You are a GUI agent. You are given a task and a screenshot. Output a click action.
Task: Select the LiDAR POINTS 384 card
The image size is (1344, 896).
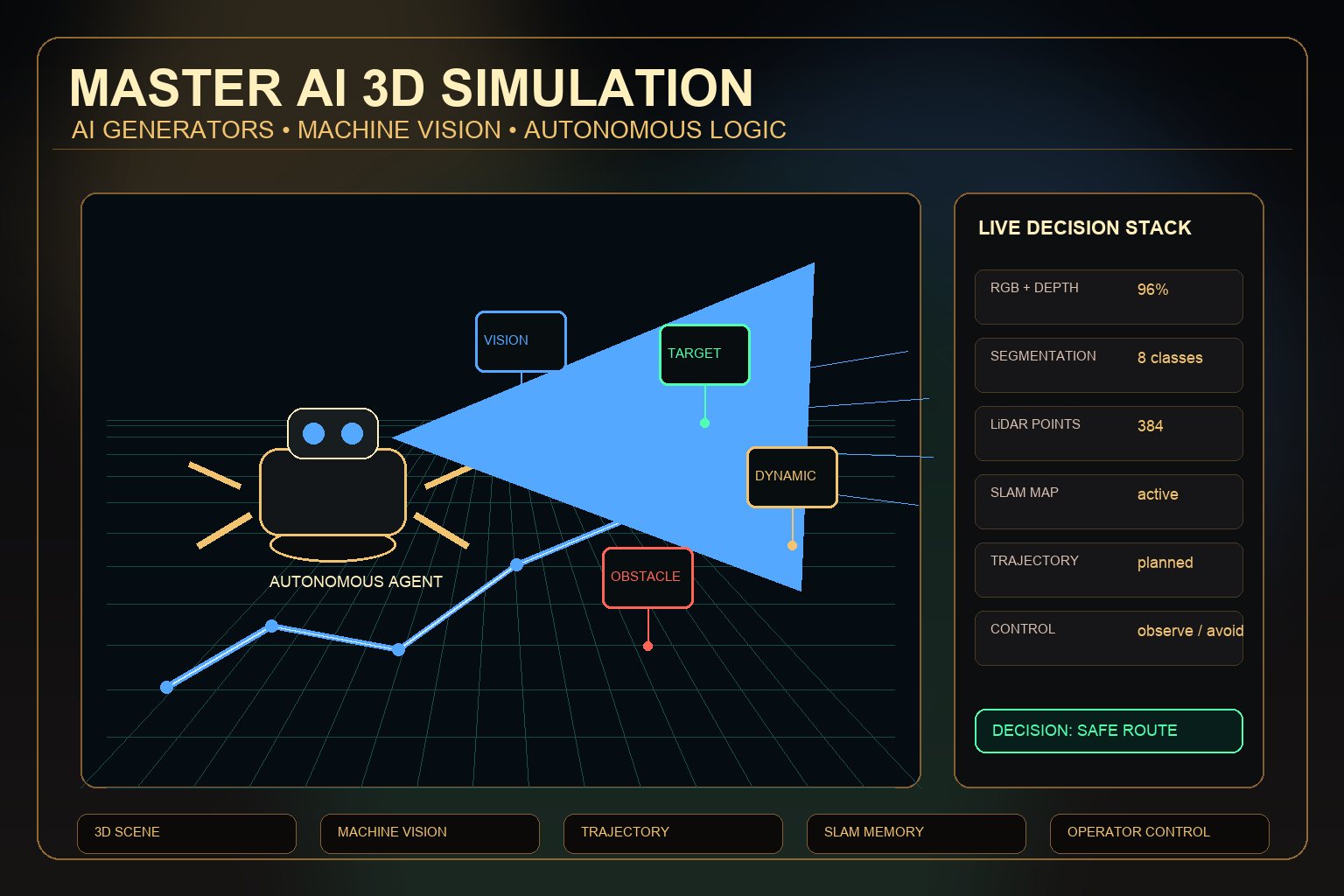pyautogui.click(x=1109, y=433)
